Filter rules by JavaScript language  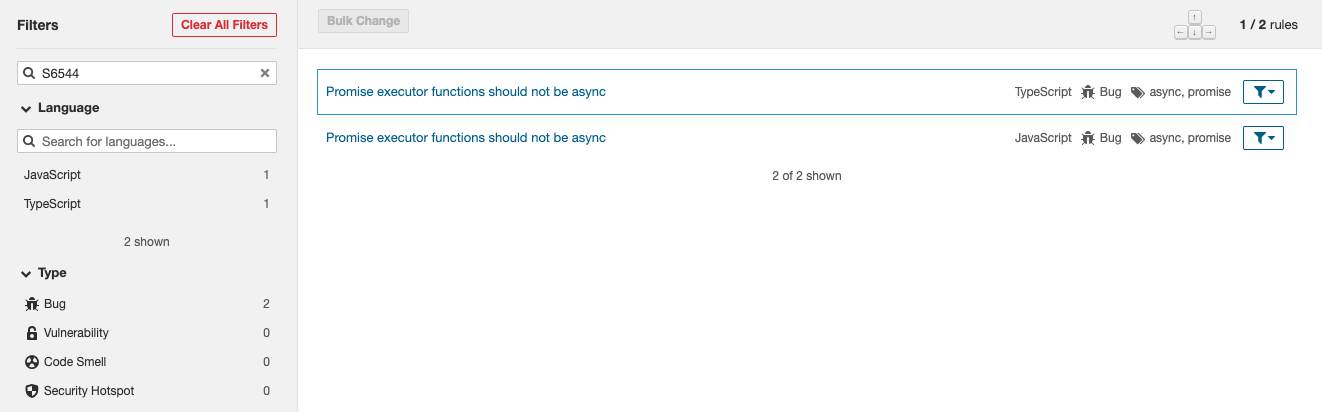pyautogui.click(x=147, y=175)
